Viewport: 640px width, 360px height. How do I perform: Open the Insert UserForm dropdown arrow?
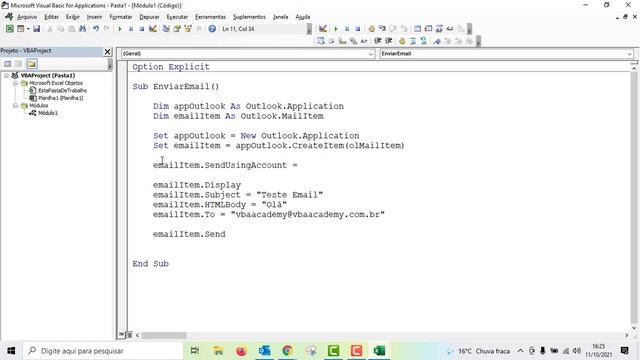pos(28,29)
